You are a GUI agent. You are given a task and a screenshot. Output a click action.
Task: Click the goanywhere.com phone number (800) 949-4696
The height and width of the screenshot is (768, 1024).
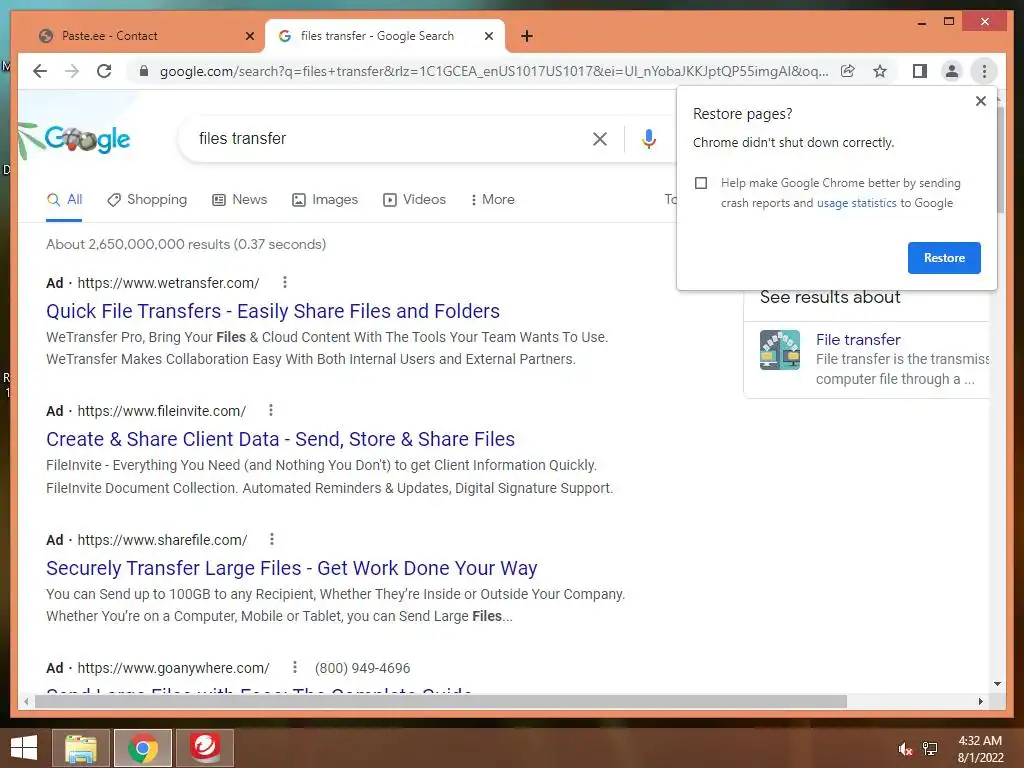(x=362, y=668)
